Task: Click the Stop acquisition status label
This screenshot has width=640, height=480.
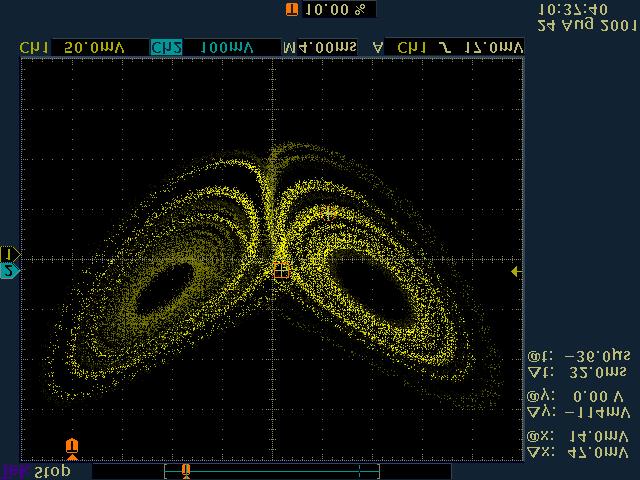Action: click(53, 472)
